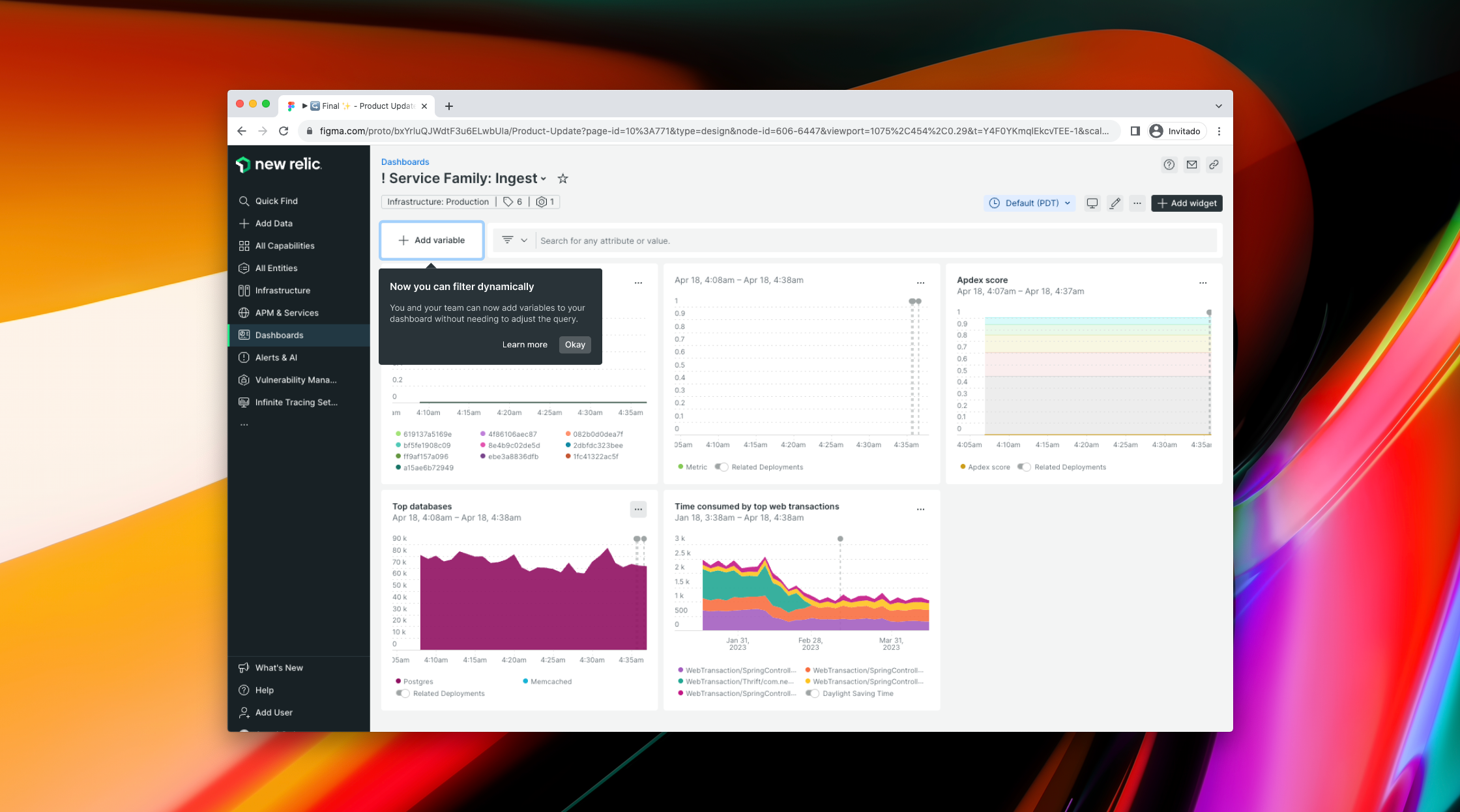This screenshot has height=812, width=1460.
Task: Open dashboard more options ellipsis
Action: pos(1137,203)
